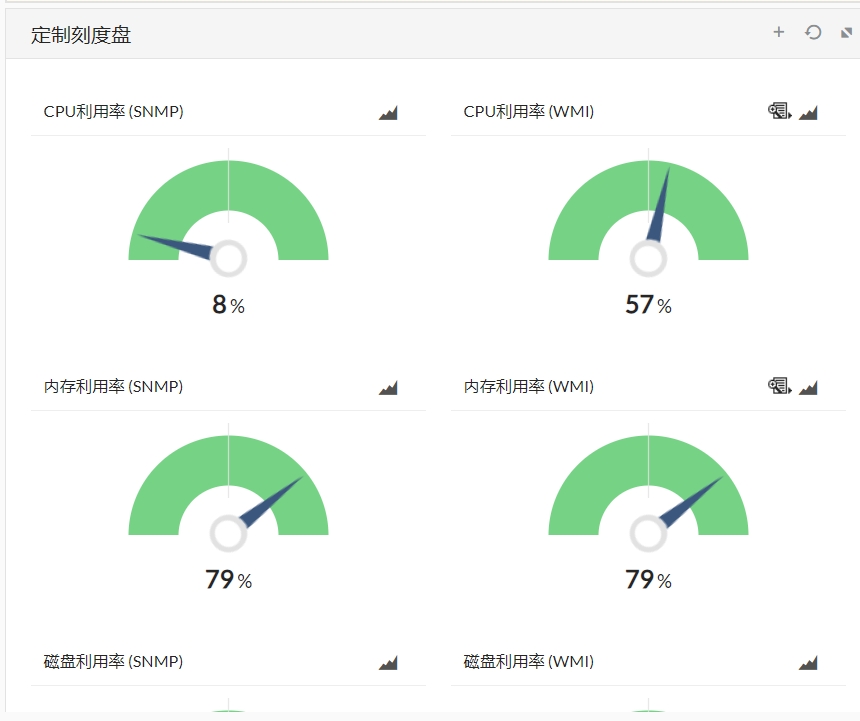Add a new widget with the plus icon
The image size is (860, 721).
point(778,32)
